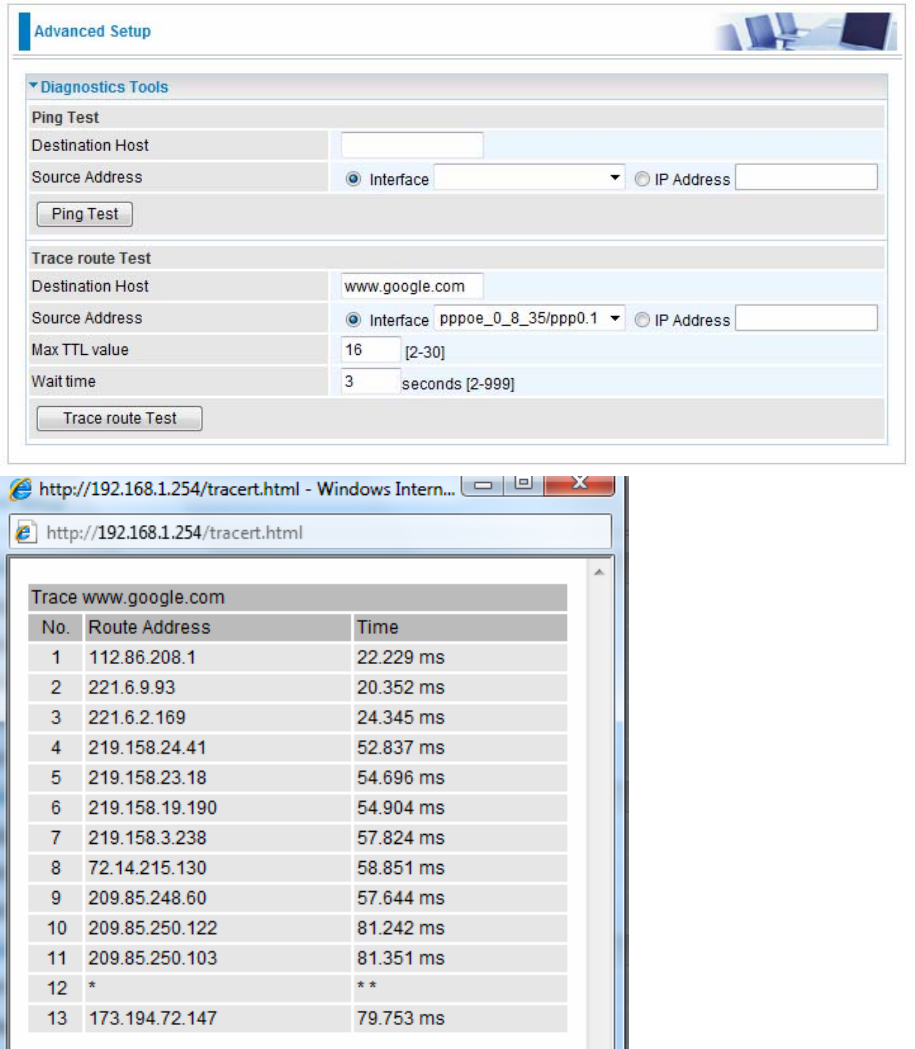Image resolution: width=915 pixels, height=1049 pixels.
Task: Click route address 221.6.9.93
Action: [132, 687]
